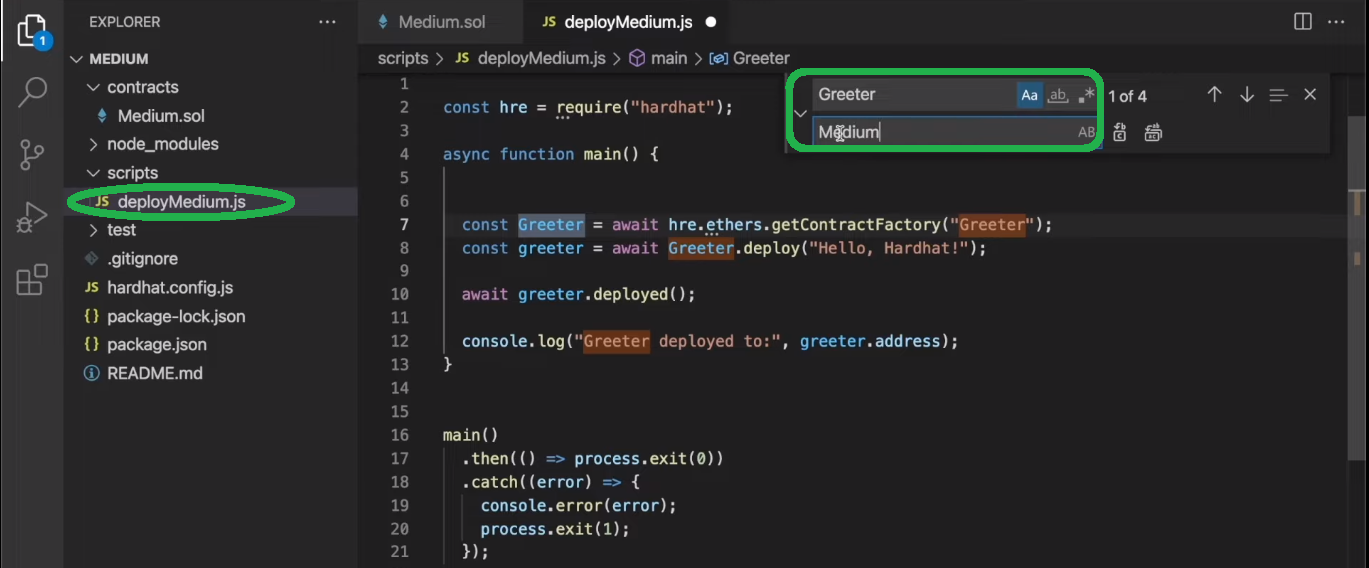
Task: Select the deployMedium.js editor tab
Action: pyautogui.click(x=626, y=21)
